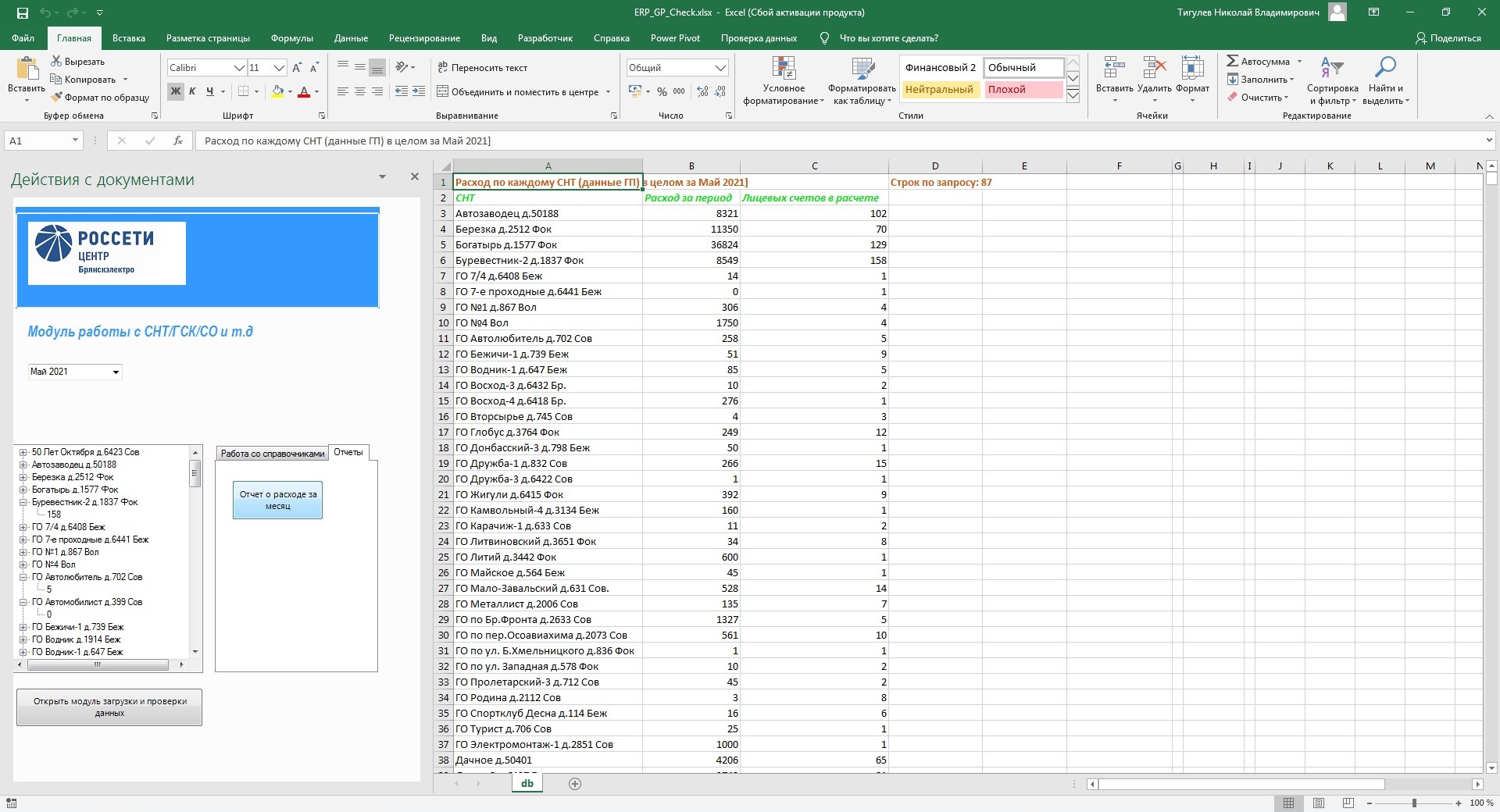Click the AutoSum sigma icon
Viewport: 1500px width, 812px height.
point(1232,61)
